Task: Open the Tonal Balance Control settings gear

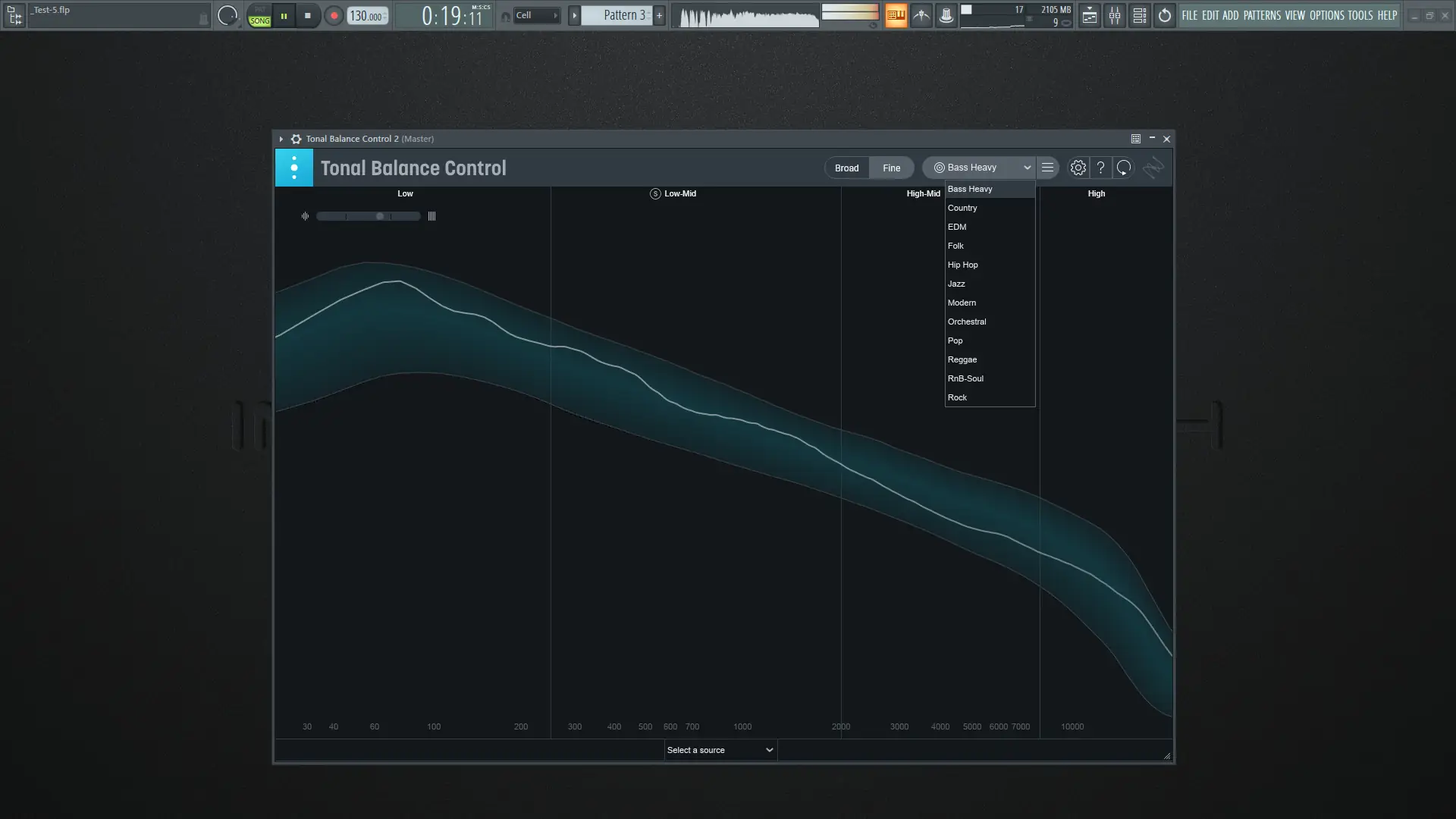Action: pyautogui.click(x=1078, y=168)
